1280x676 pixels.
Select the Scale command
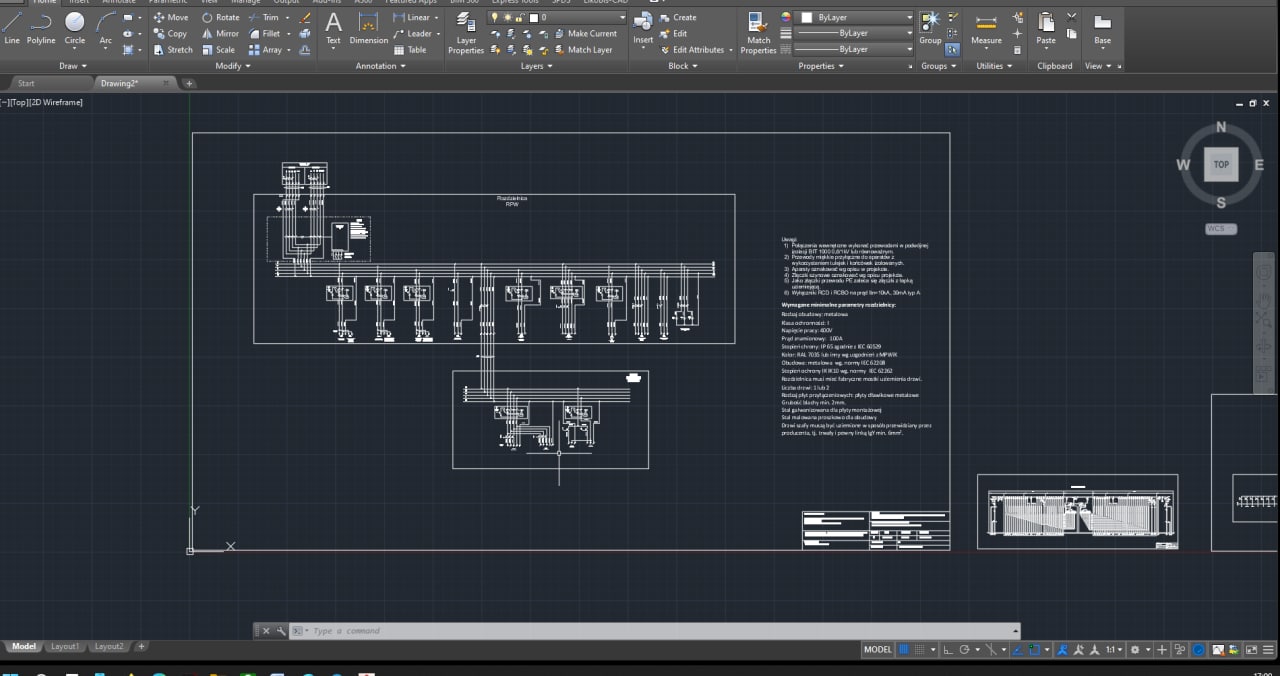click(x=218, y=49)
